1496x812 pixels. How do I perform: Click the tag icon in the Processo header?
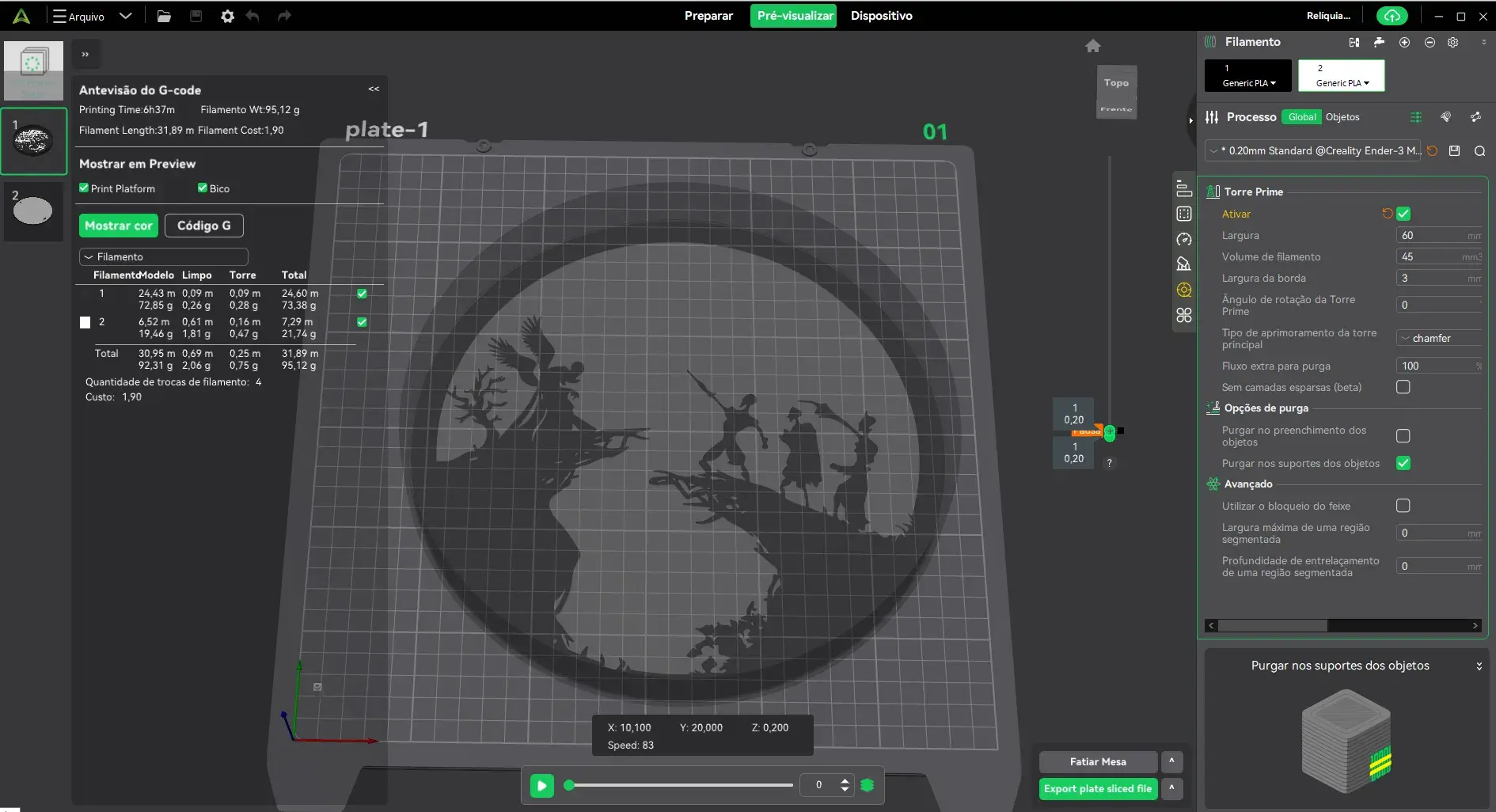pos(1446,117)
